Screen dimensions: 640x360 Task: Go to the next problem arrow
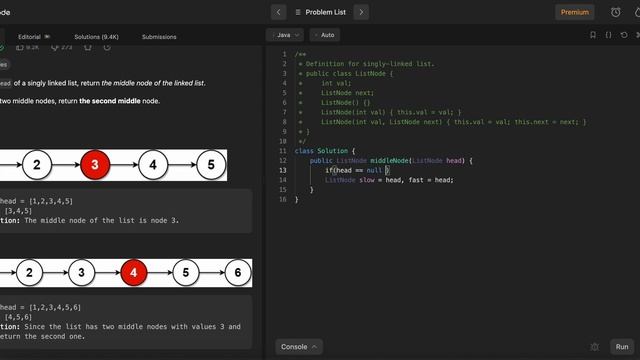point(361,12)
